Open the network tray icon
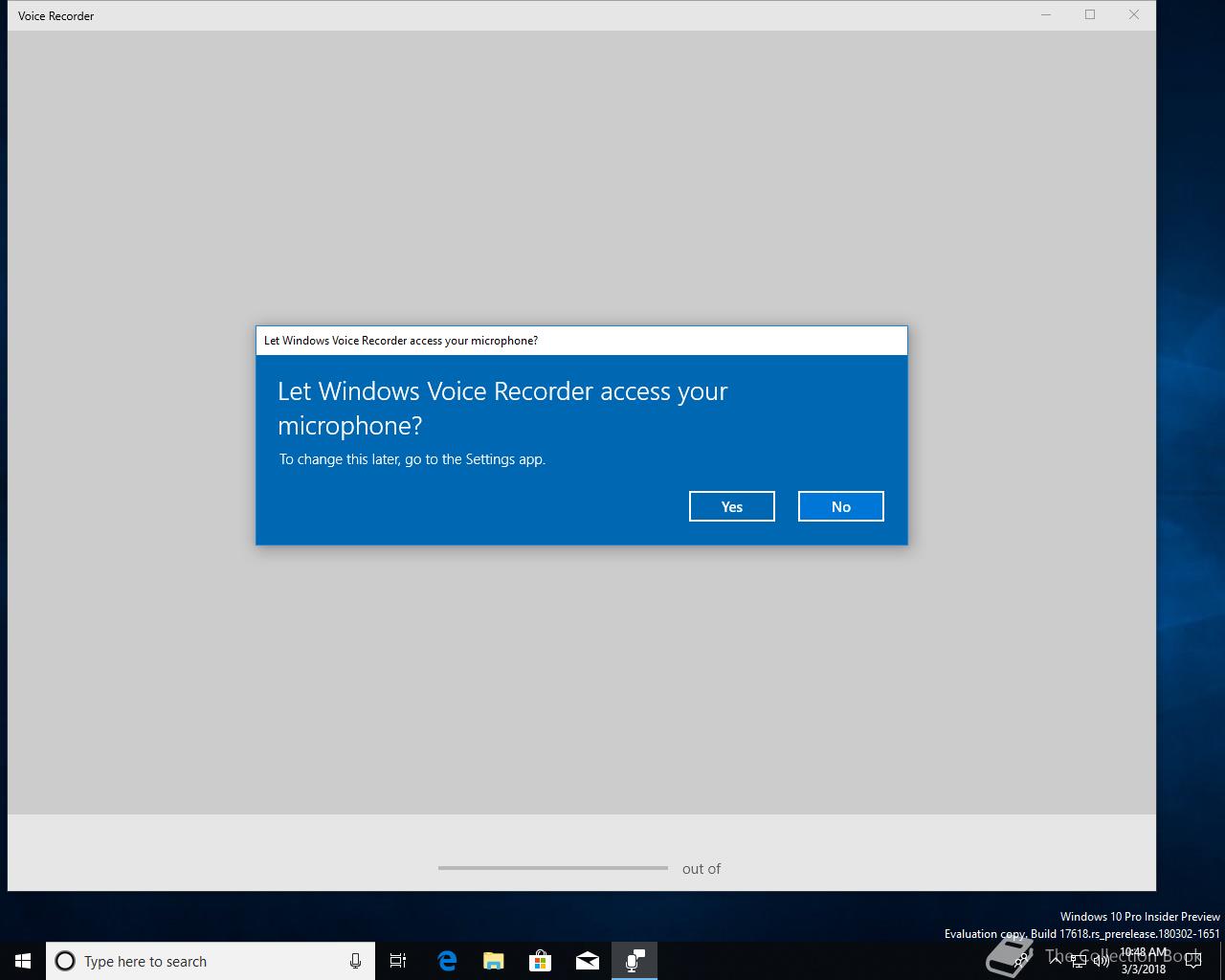 pyautogui.click(x=1079, y=961)
